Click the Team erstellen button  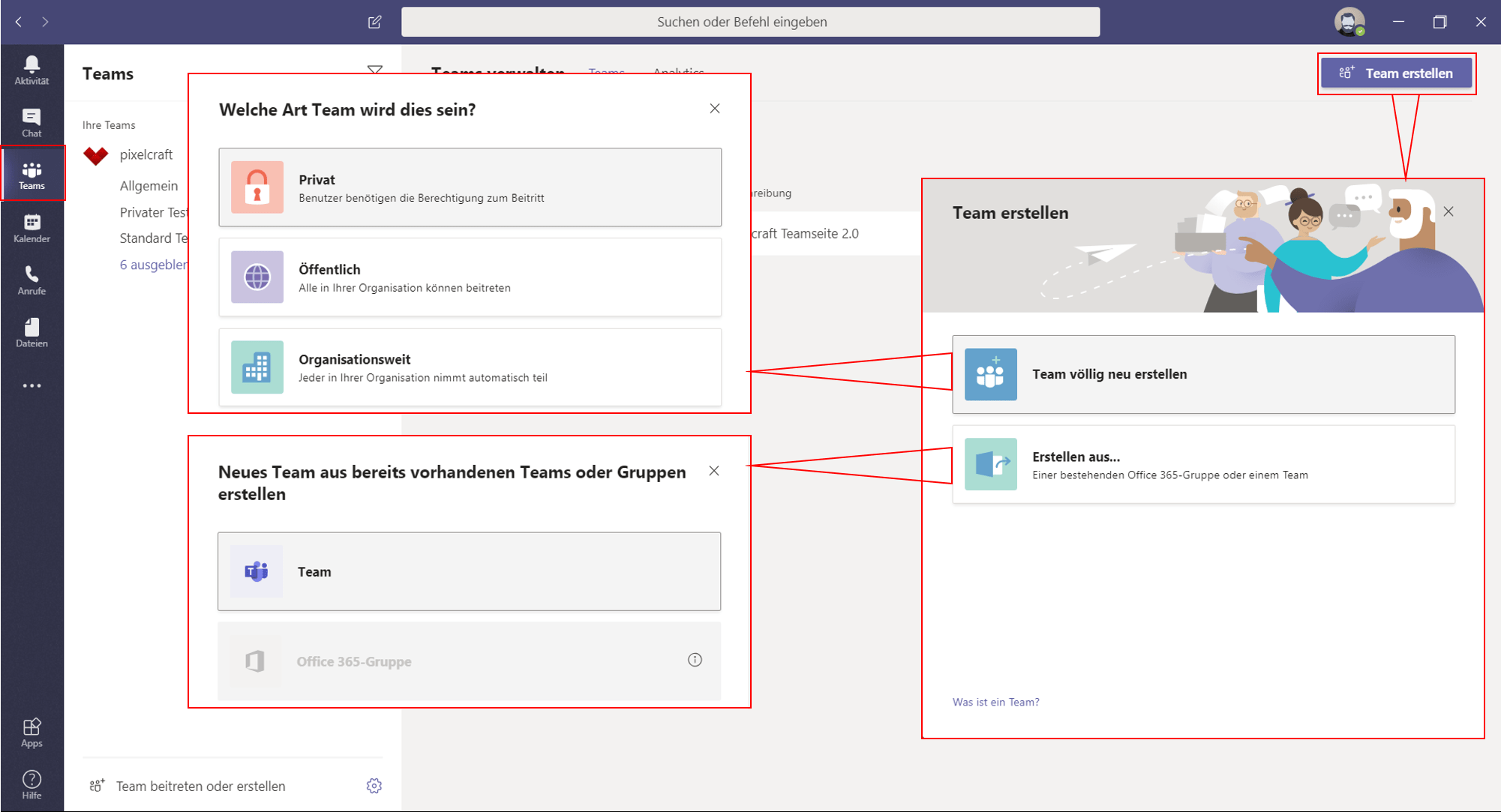1397,73
